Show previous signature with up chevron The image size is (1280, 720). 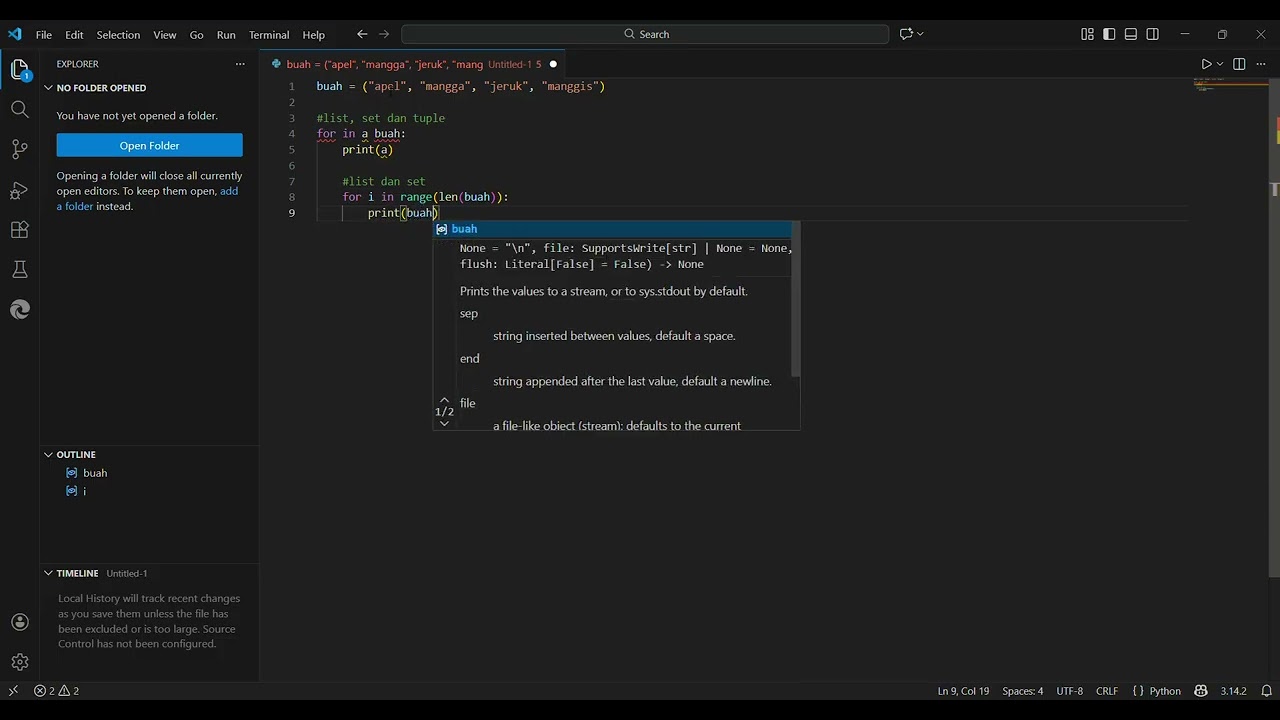click(444, 400)
